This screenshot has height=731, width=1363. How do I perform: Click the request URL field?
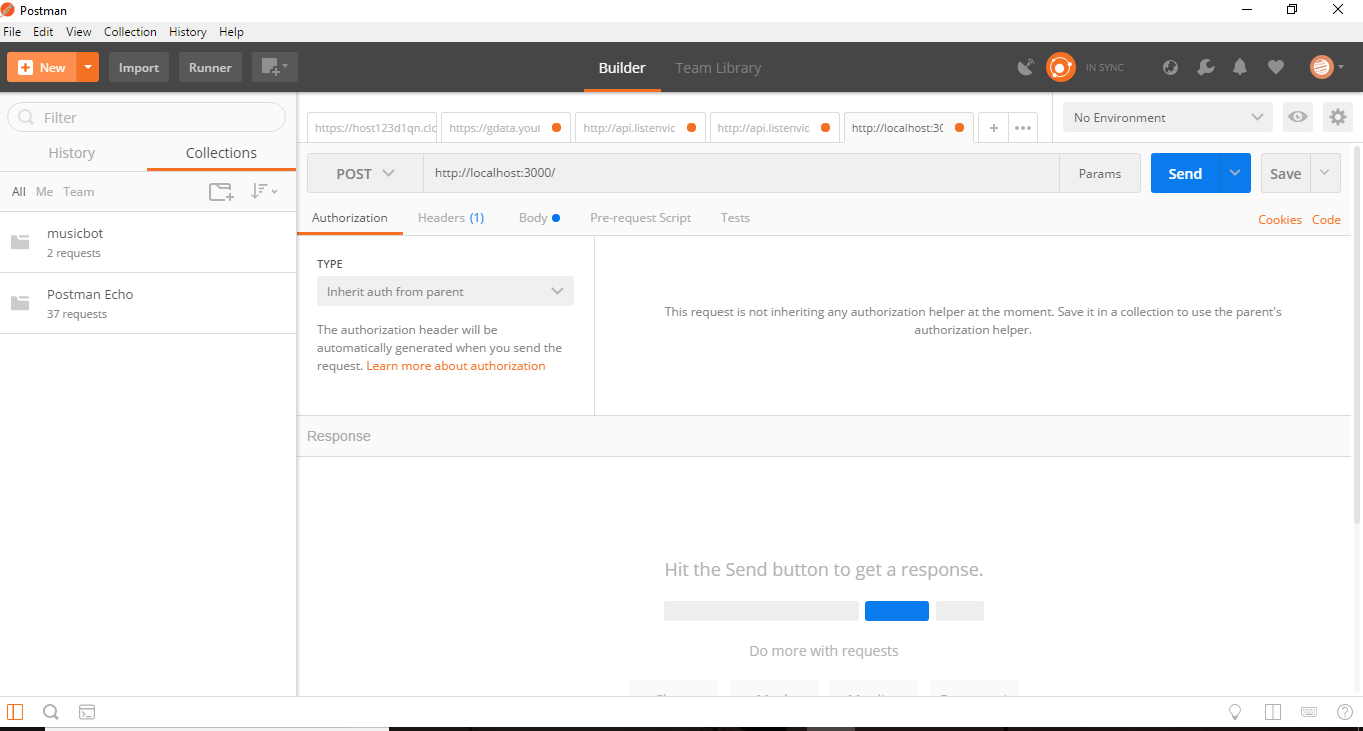pos(741,173)
